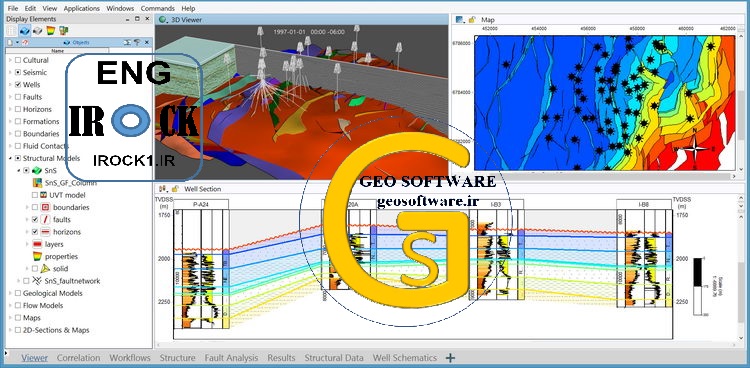
Task: Click the lock icon in Map header
Action: click(x=472, y=20)
